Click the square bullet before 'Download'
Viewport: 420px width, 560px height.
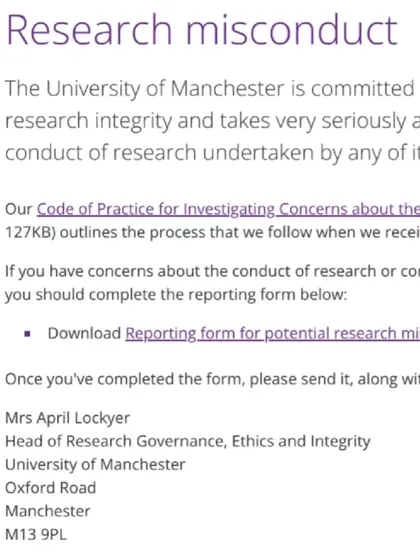point(27,334)
